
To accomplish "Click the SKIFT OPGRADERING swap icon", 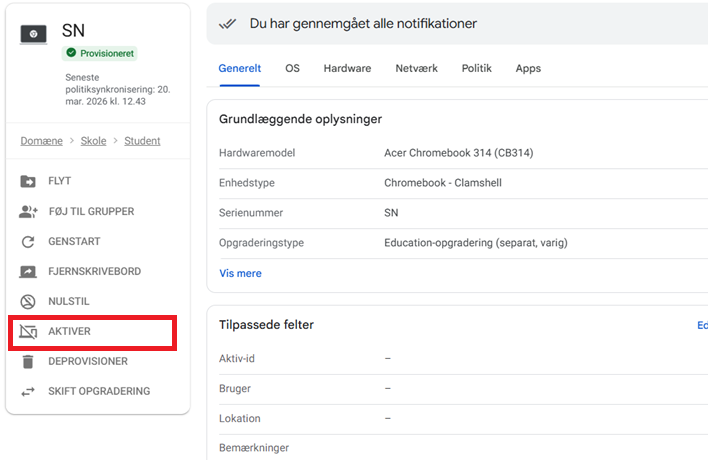I will pyautogui.click(x=28, y=391).
